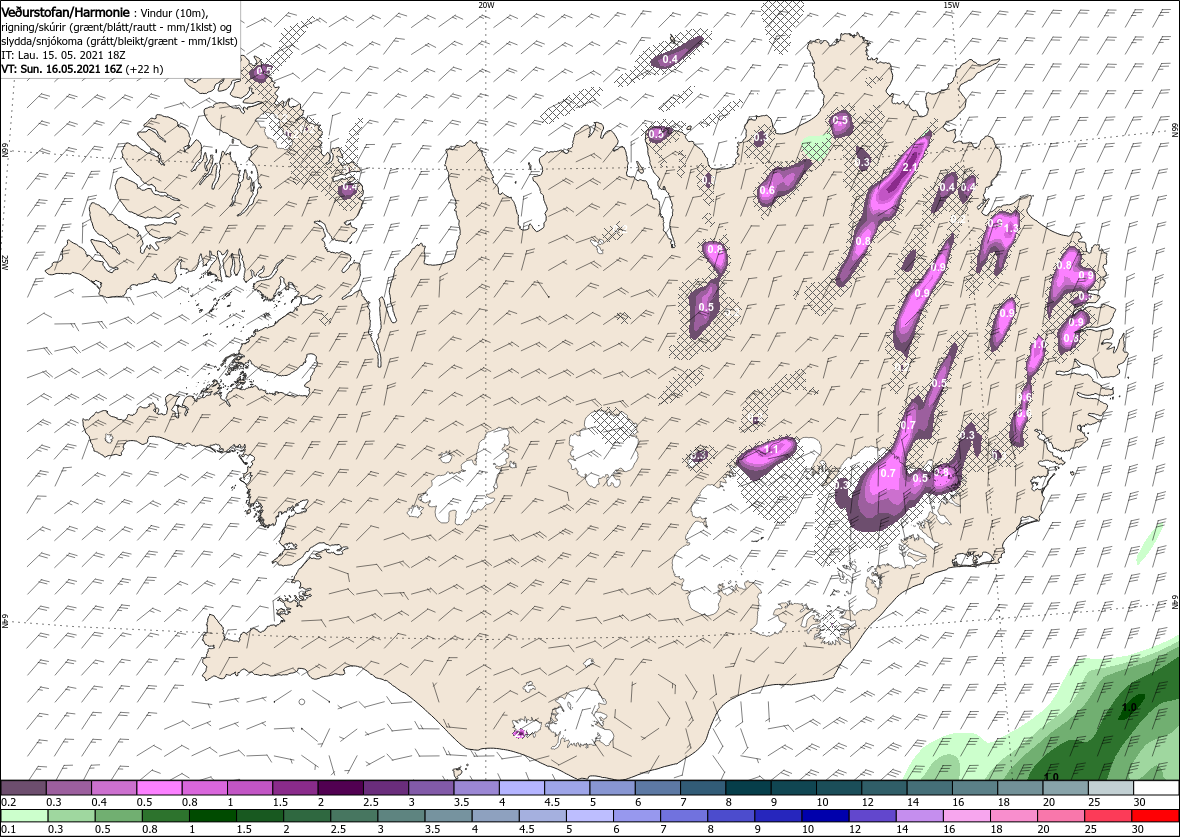Click bottom legend swatch starting at 2

click(x=306, y=817)
